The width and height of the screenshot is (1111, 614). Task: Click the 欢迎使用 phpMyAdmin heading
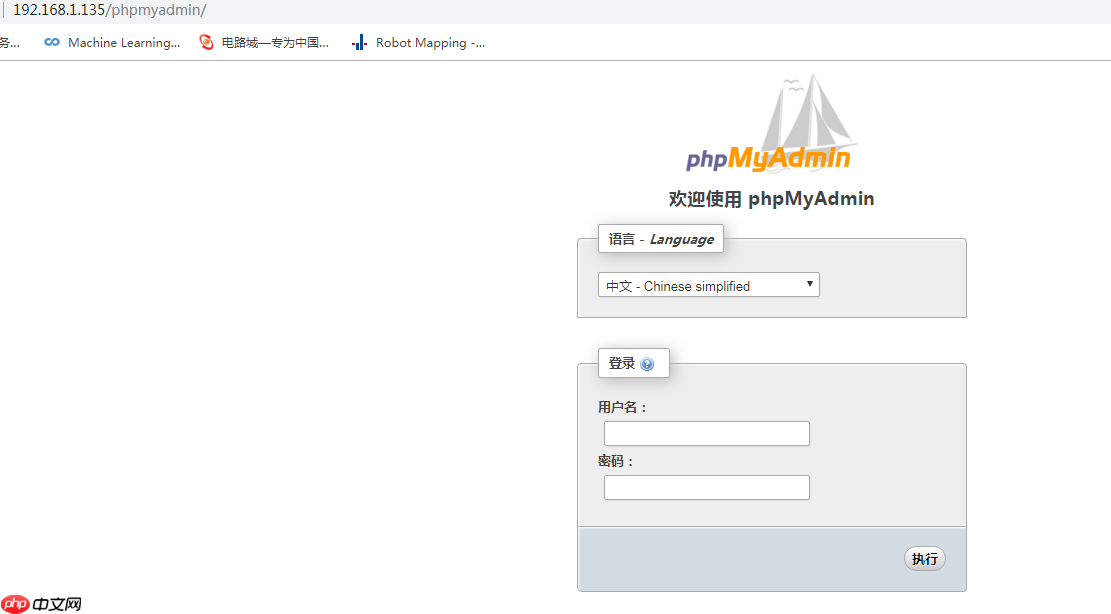[x=771, y=199]
